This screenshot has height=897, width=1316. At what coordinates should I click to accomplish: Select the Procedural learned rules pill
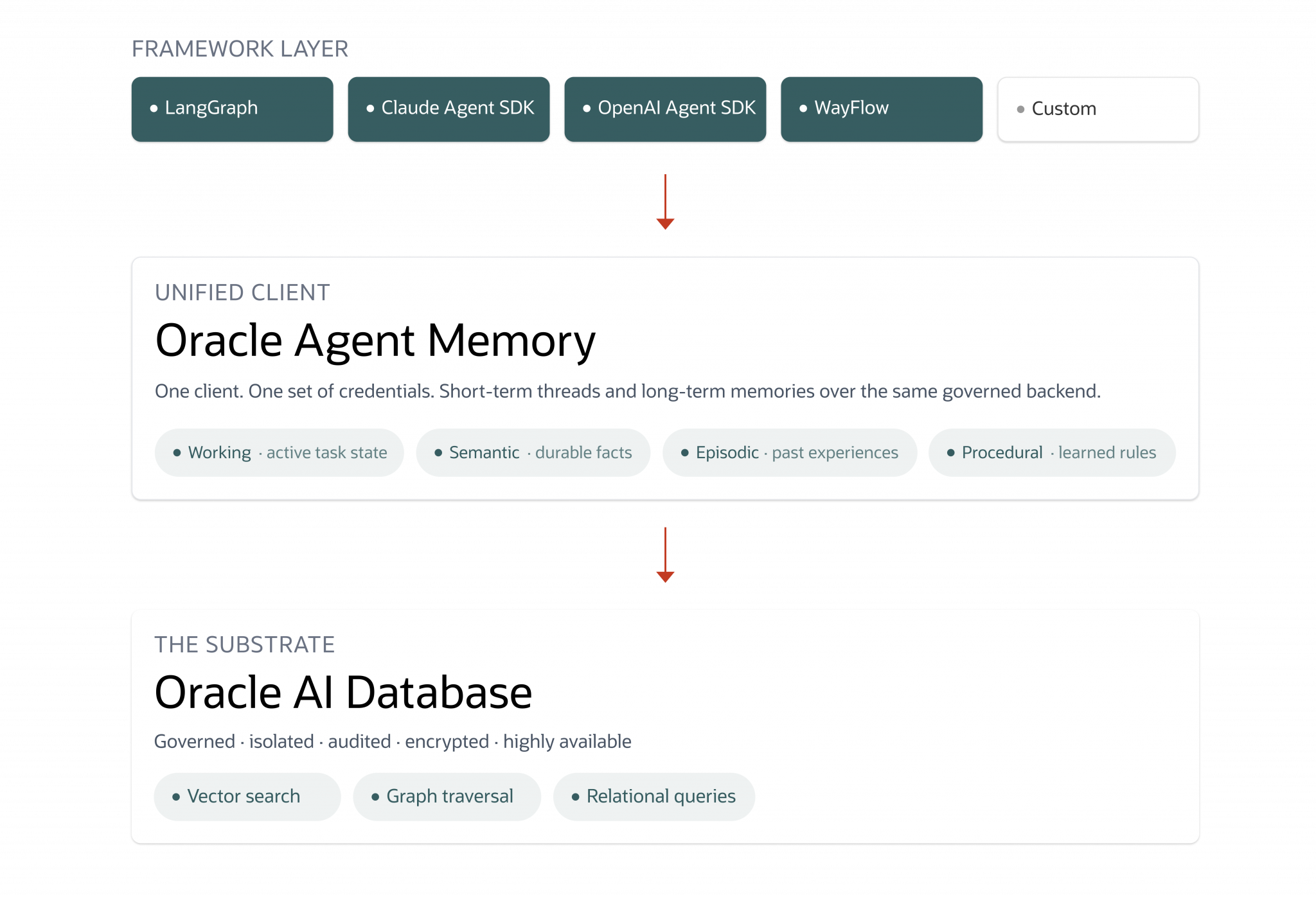[1052, 452]
